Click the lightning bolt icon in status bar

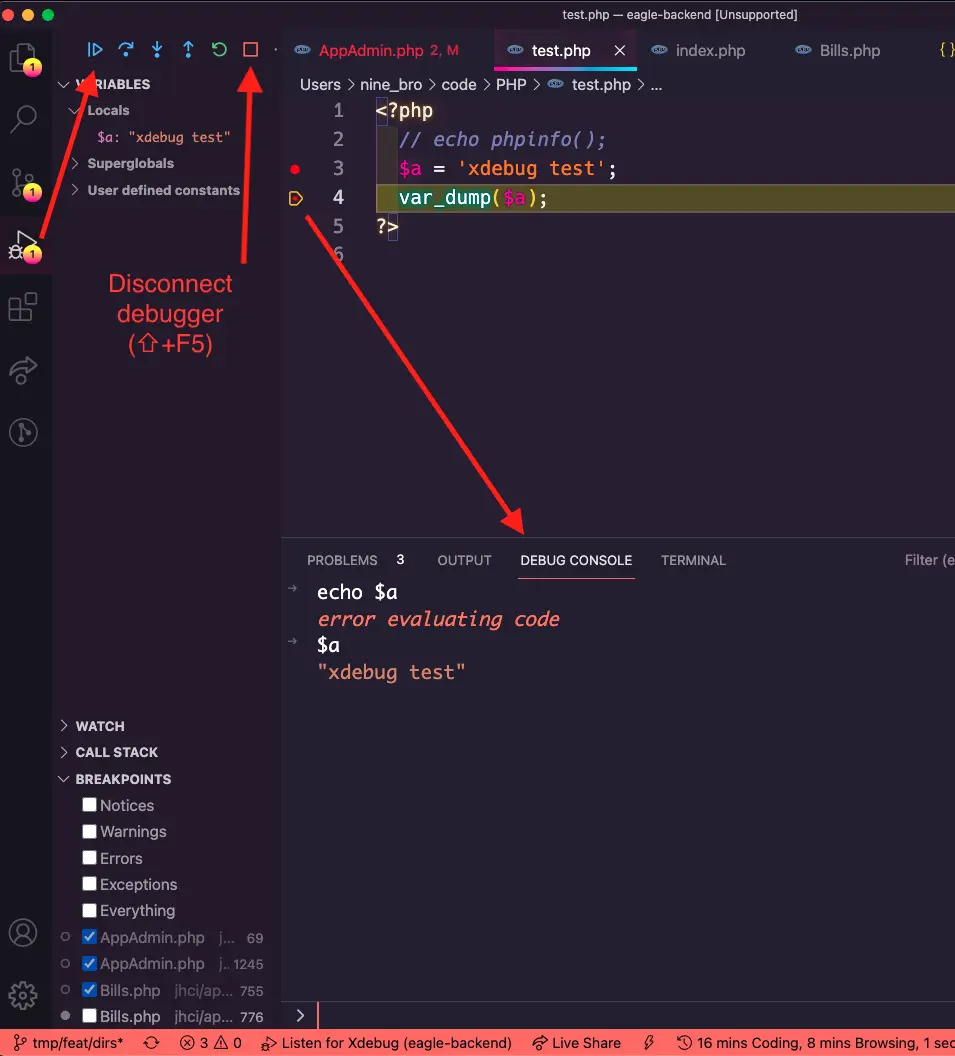click(649, 1043)
